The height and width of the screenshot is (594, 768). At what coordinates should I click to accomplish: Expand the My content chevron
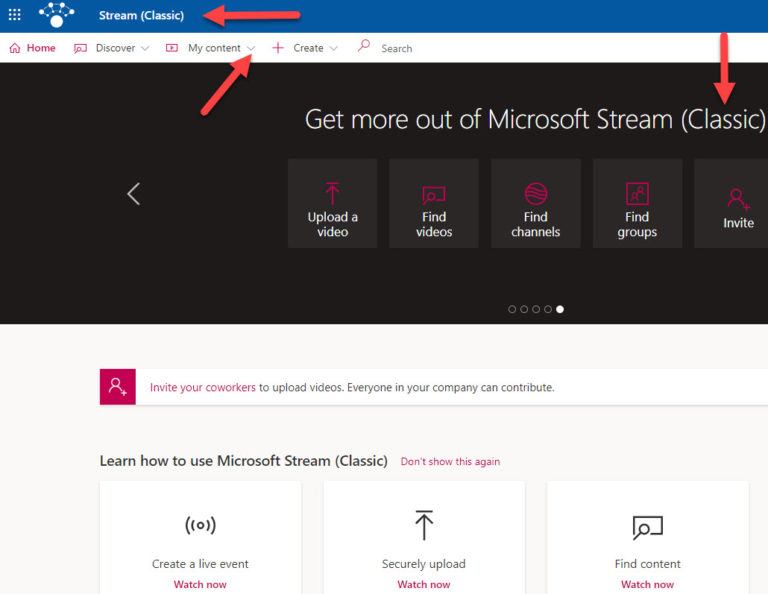click(251, 48)
